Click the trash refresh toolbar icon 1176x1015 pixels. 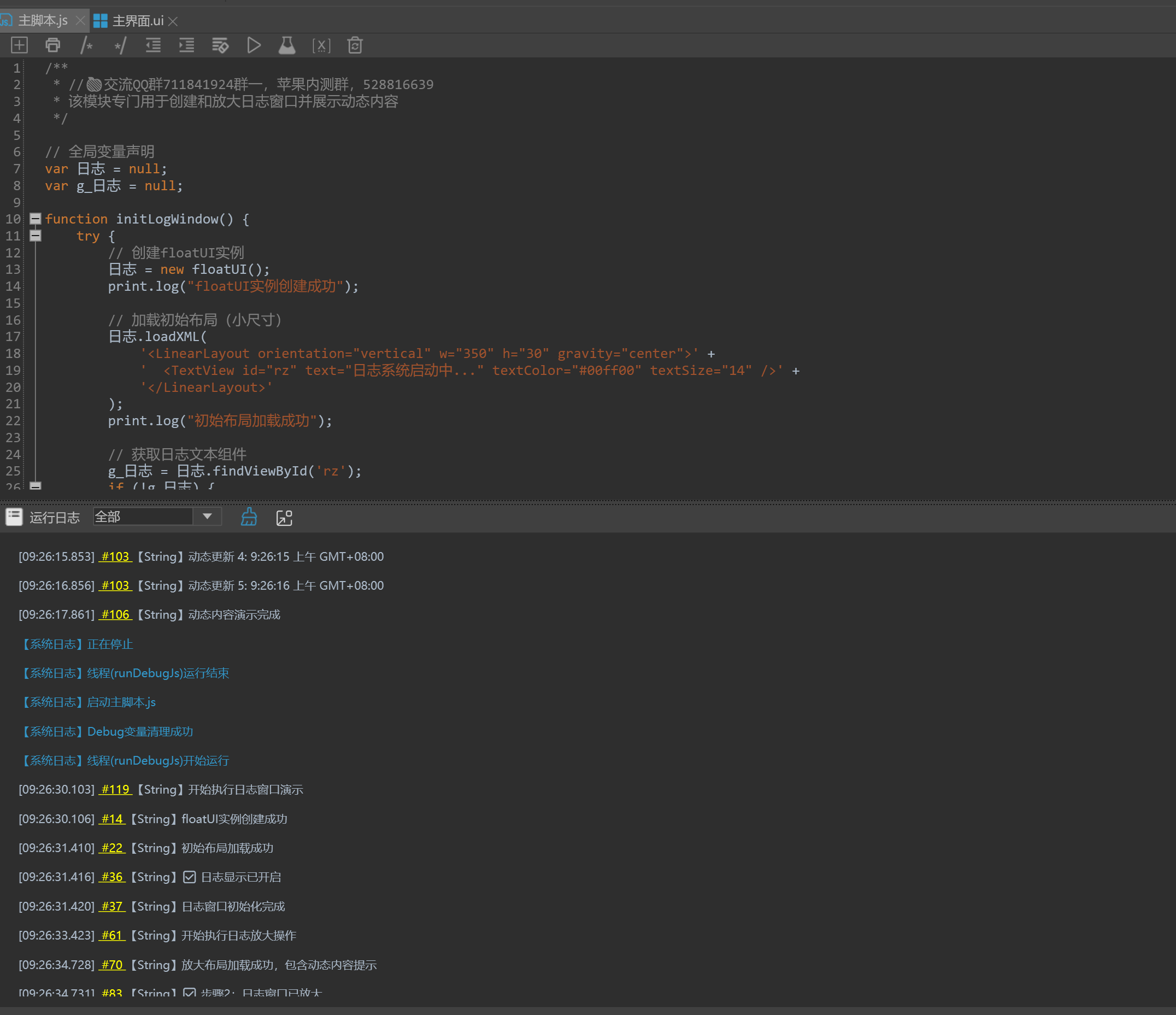(x=355, y=45)
